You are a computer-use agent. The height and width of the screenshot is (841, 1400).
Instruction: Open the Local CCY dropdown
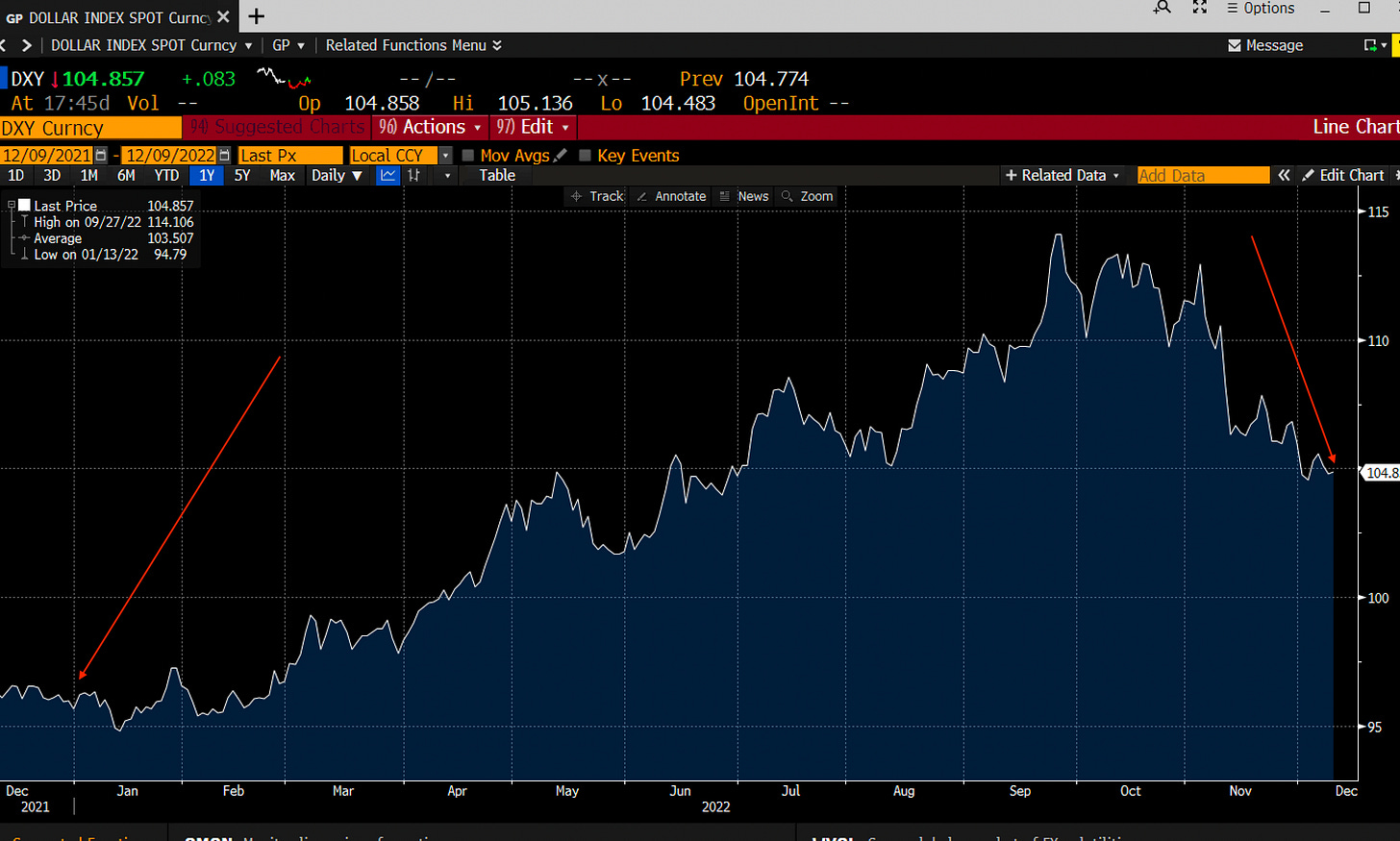pos(444,155)
